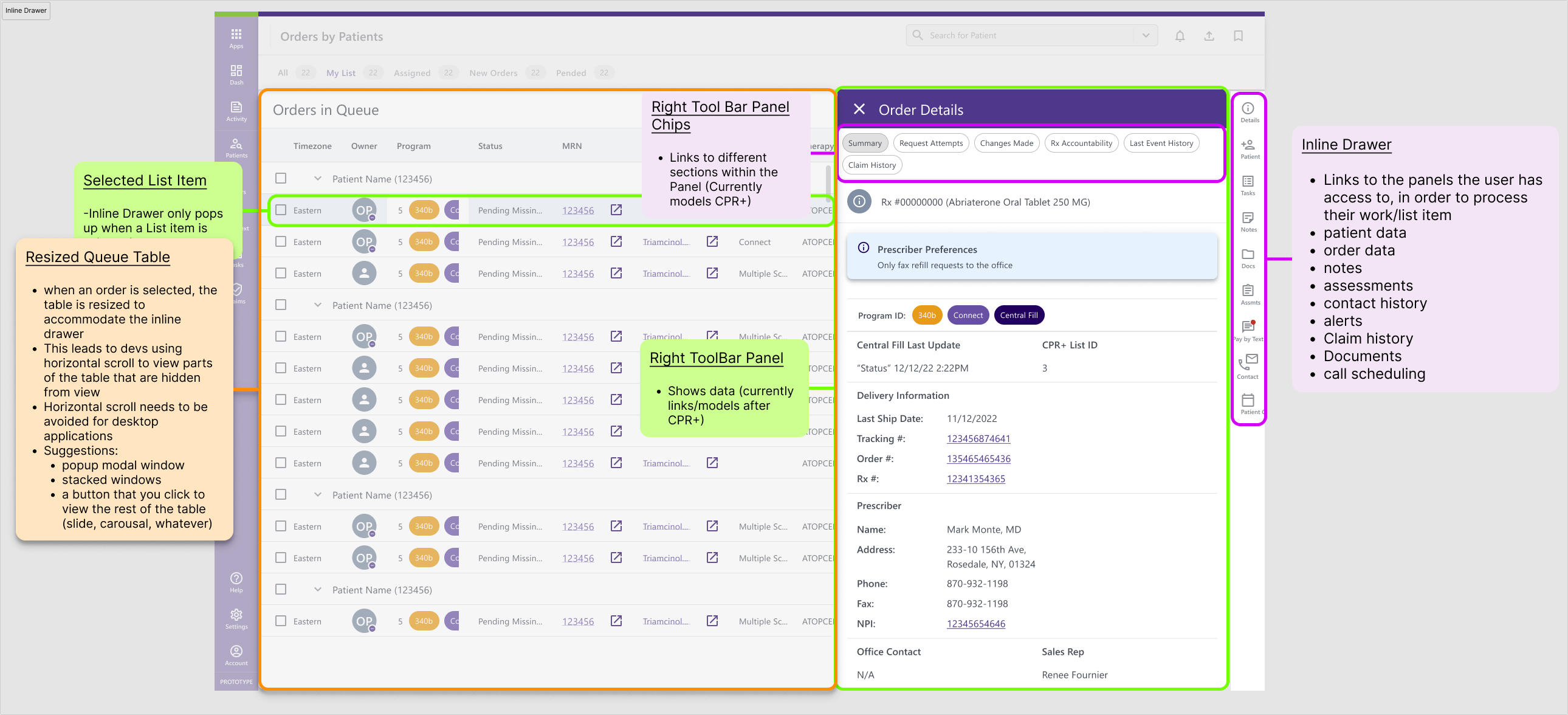
Task: Click the Central Fill program chip
Action: tap(1018, 315)
